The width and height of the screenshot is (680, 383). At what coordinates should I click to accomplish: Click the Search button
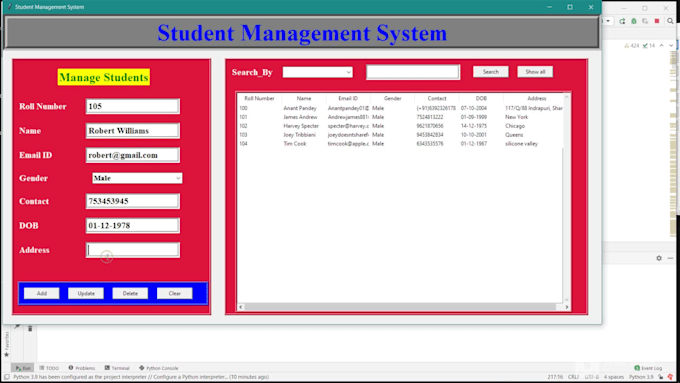click(x=490, y=72)
